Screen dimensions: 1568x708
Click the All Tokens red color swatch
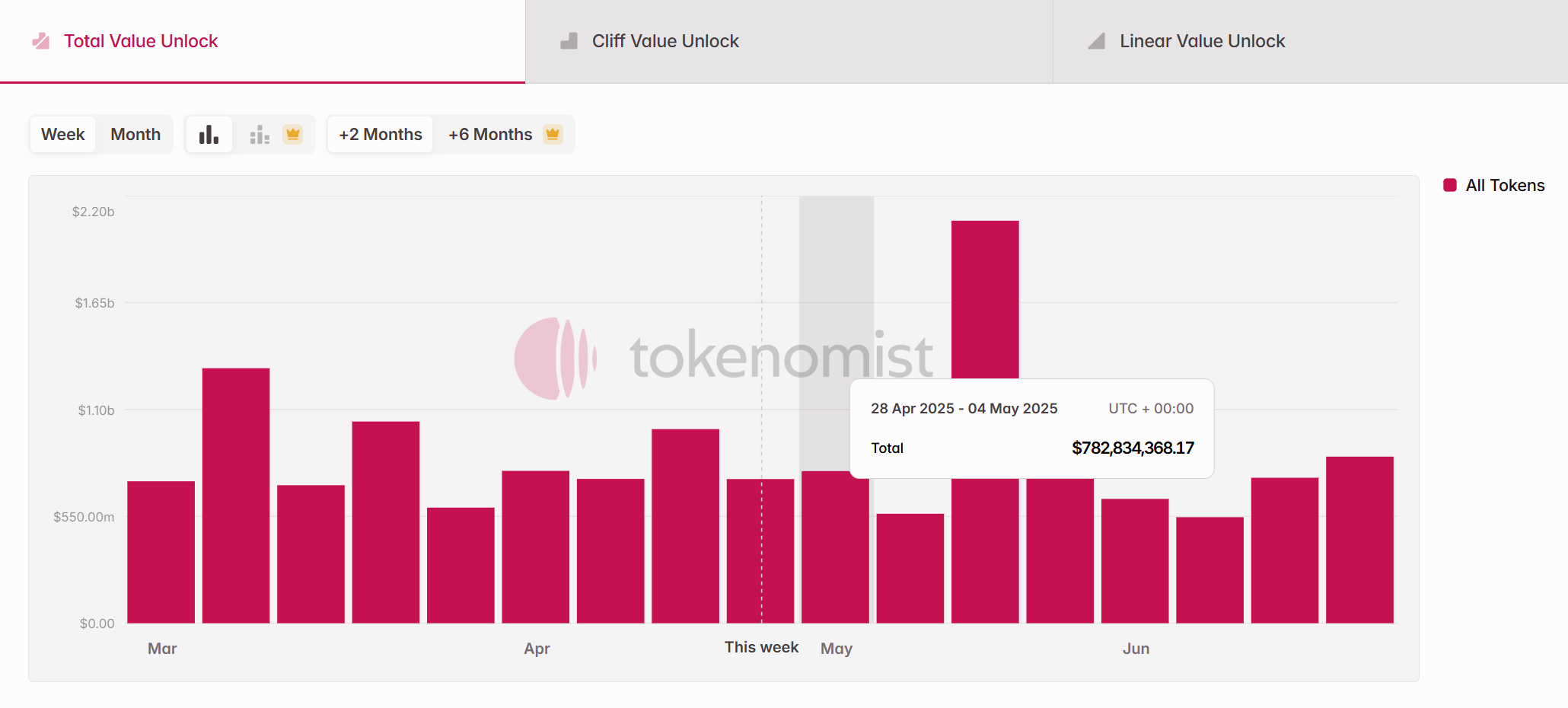coord(1450,186)
